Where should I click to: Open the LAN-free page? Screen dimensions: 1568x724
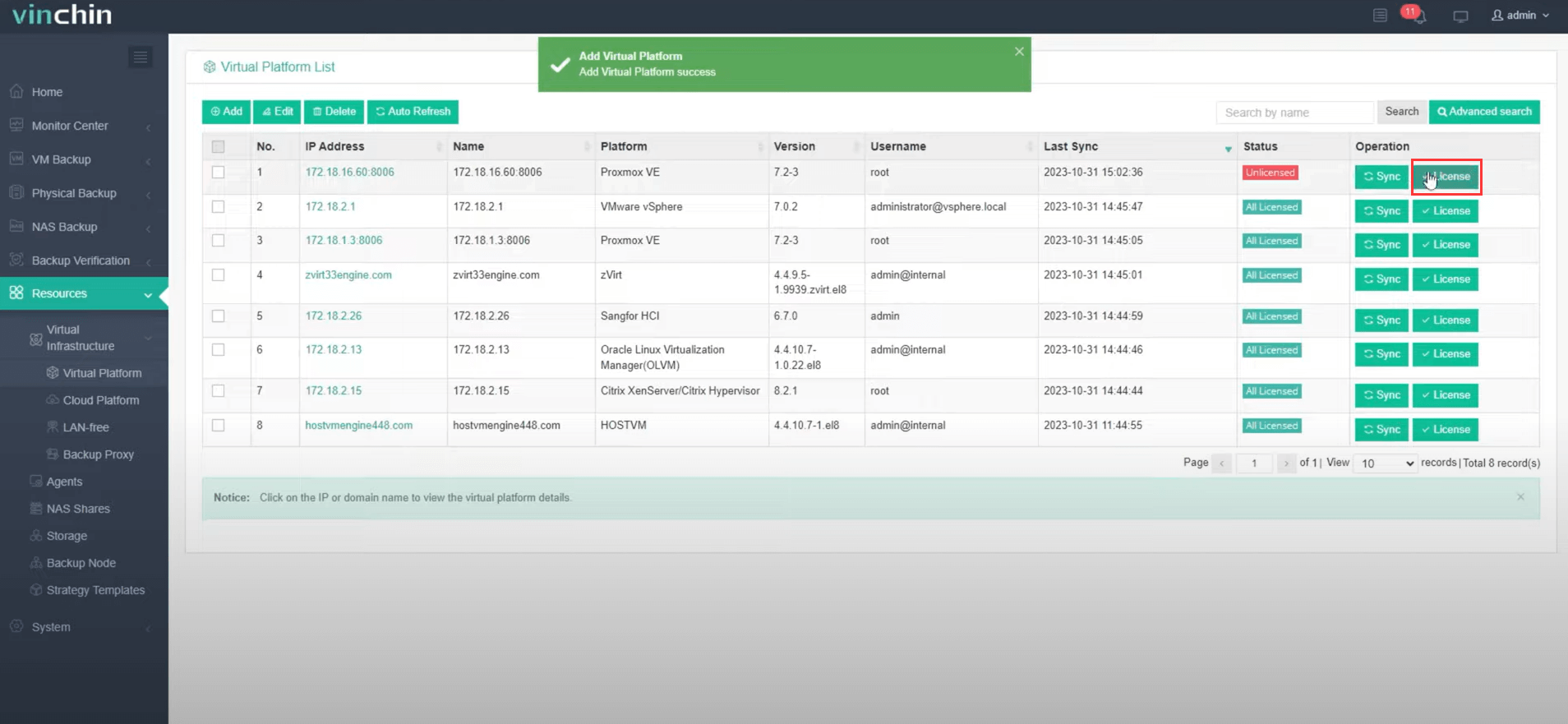point(85,427)
